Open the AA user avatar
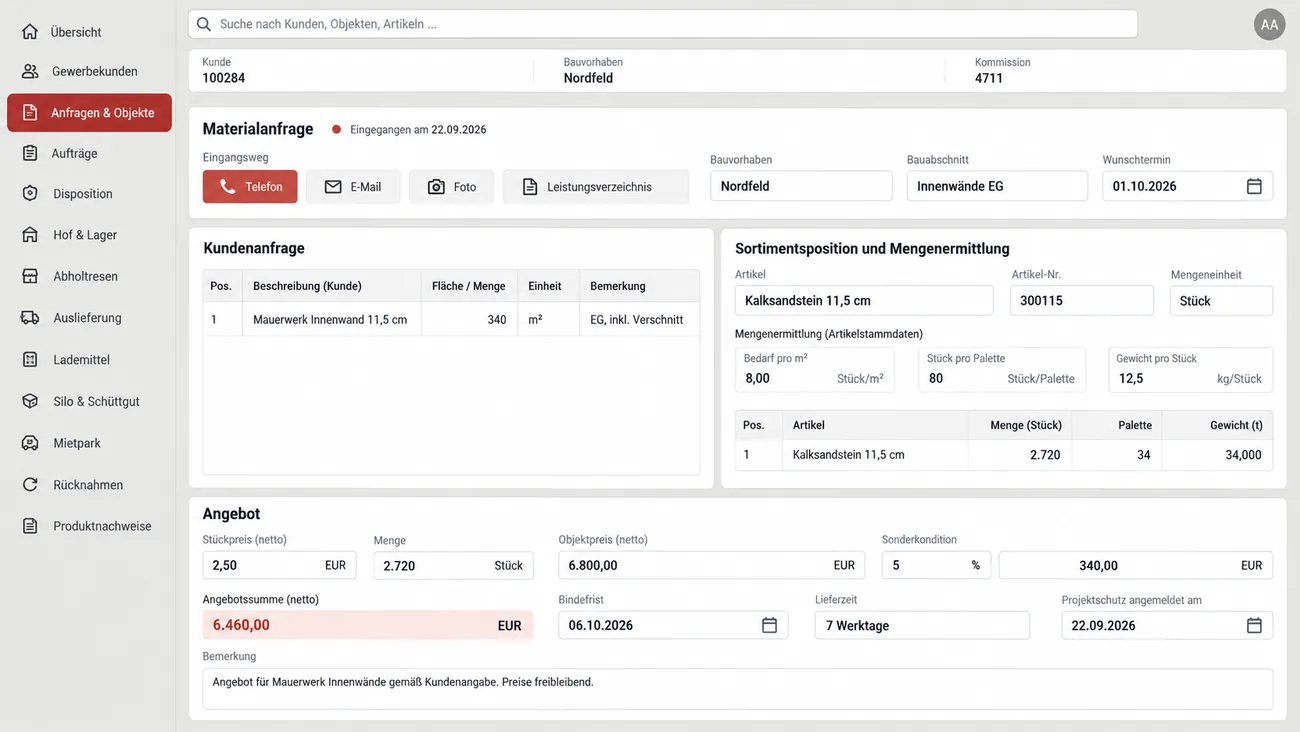 tap(1269, 24)
